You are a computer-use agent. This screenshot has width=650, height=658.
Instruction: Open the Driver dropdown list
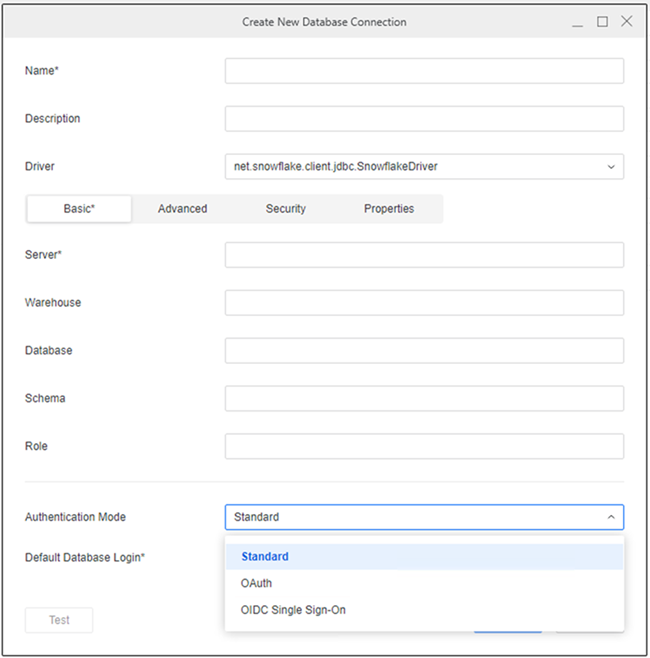point(424,167)
